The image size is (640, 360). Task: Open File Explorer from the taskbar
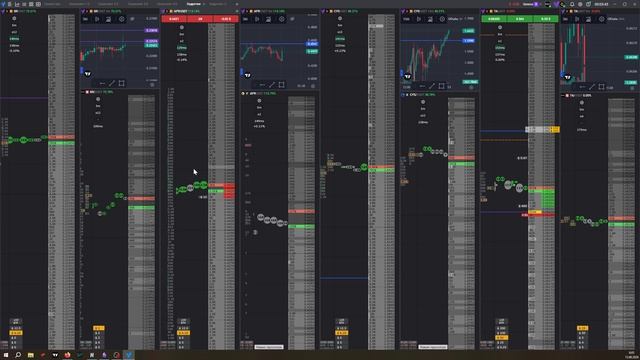tap(31, 355)
